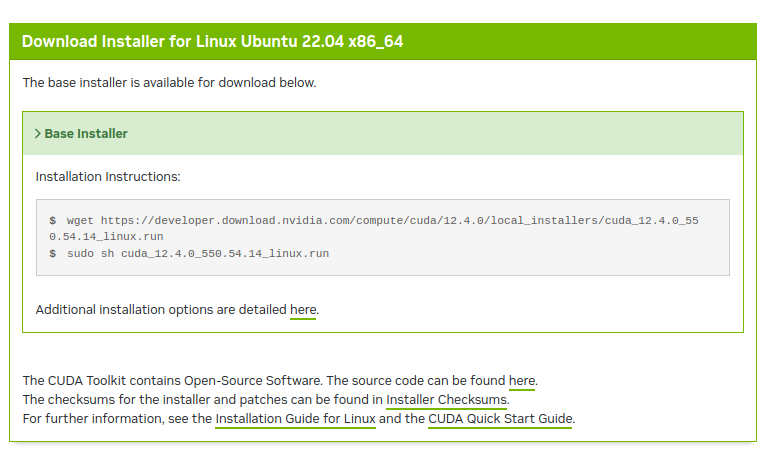Image resolution: width=776 pixels, height=452 pixels.
Task: Click the 'For further information, see the' text
Action: pos(117,419)
